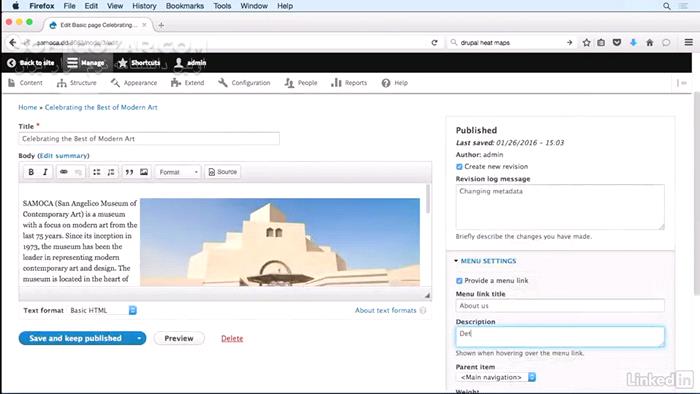
Task: Click the body editor vertical scrollbar
Action: point(428,199)
